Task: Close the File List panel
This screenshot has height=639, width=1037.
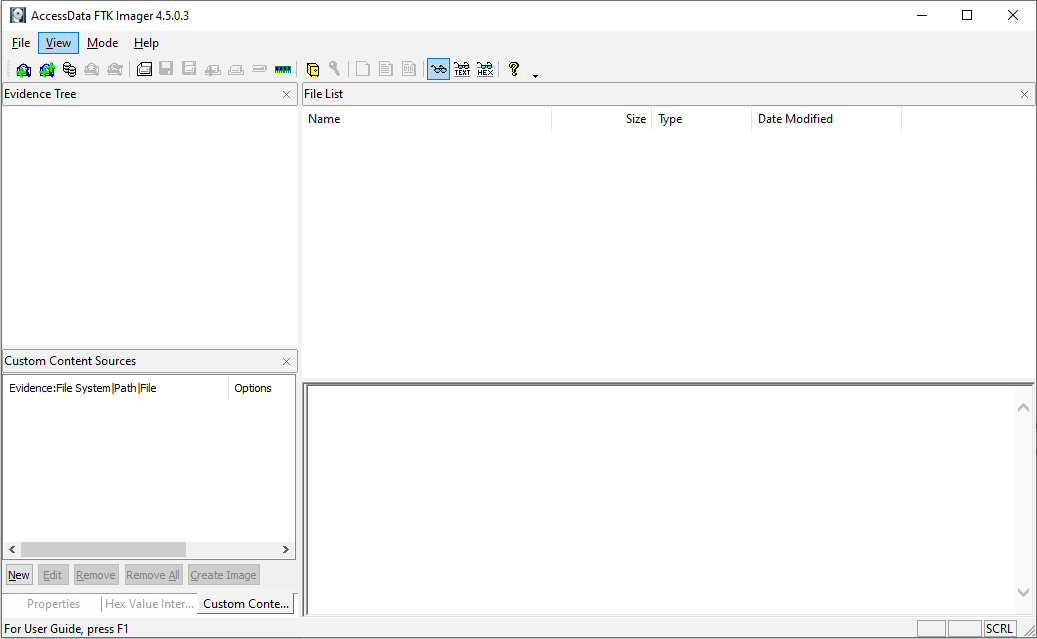Action: coord(1024,95)
